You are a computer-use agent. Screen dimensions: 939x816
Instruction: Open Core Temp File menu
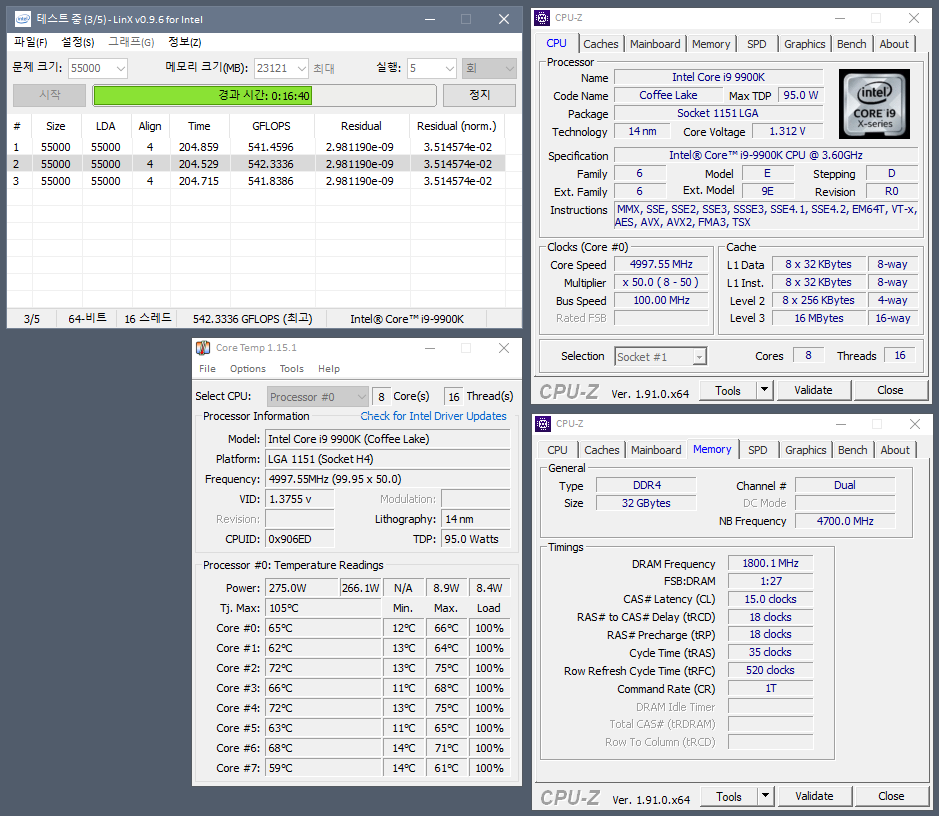coord(207,369)
